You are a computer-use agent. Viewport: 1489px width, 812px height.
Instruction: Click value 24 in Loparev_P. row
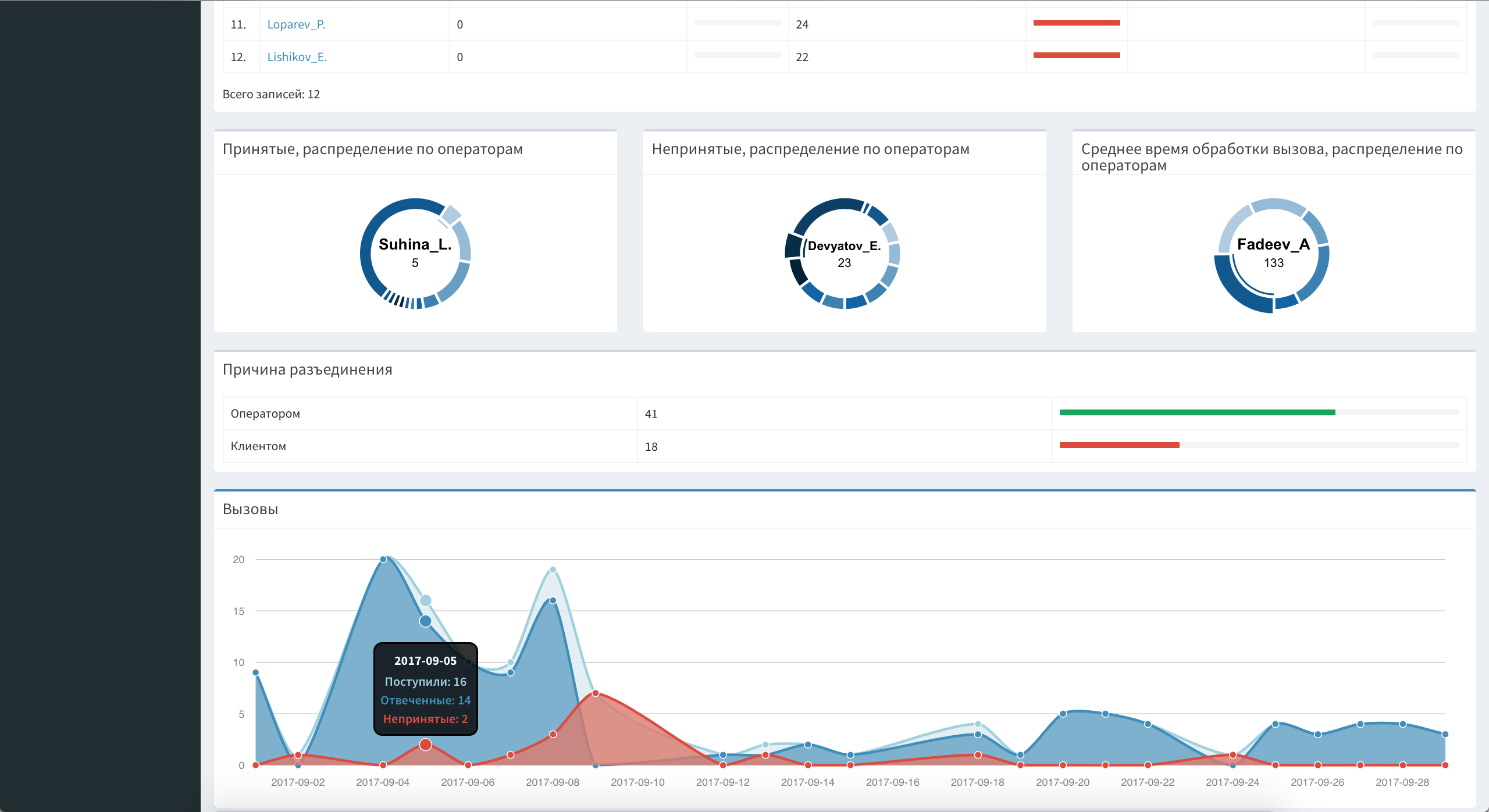(x=802, y=24)
